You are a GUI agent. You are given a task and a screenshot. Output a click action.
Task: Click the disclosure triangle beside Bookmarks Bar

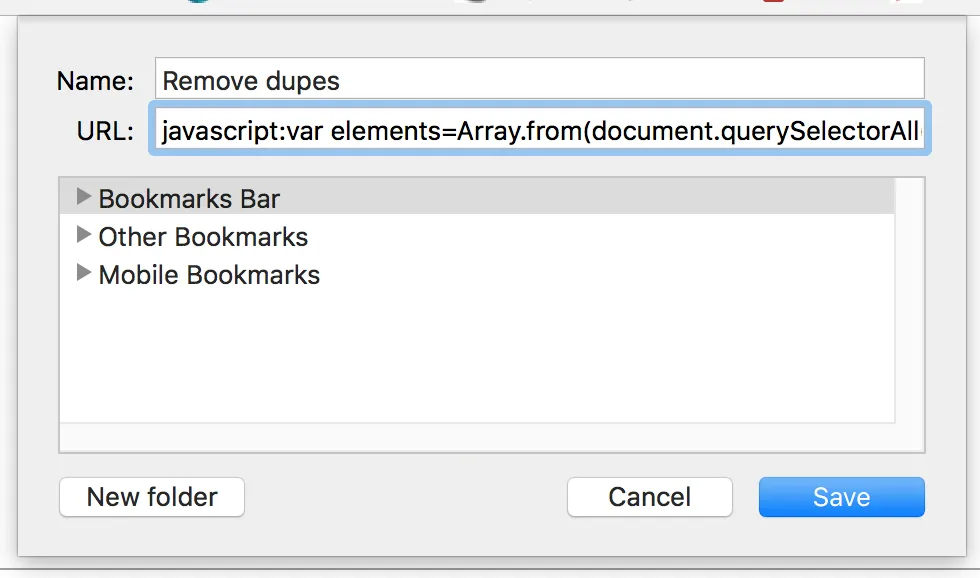point(84,198)
